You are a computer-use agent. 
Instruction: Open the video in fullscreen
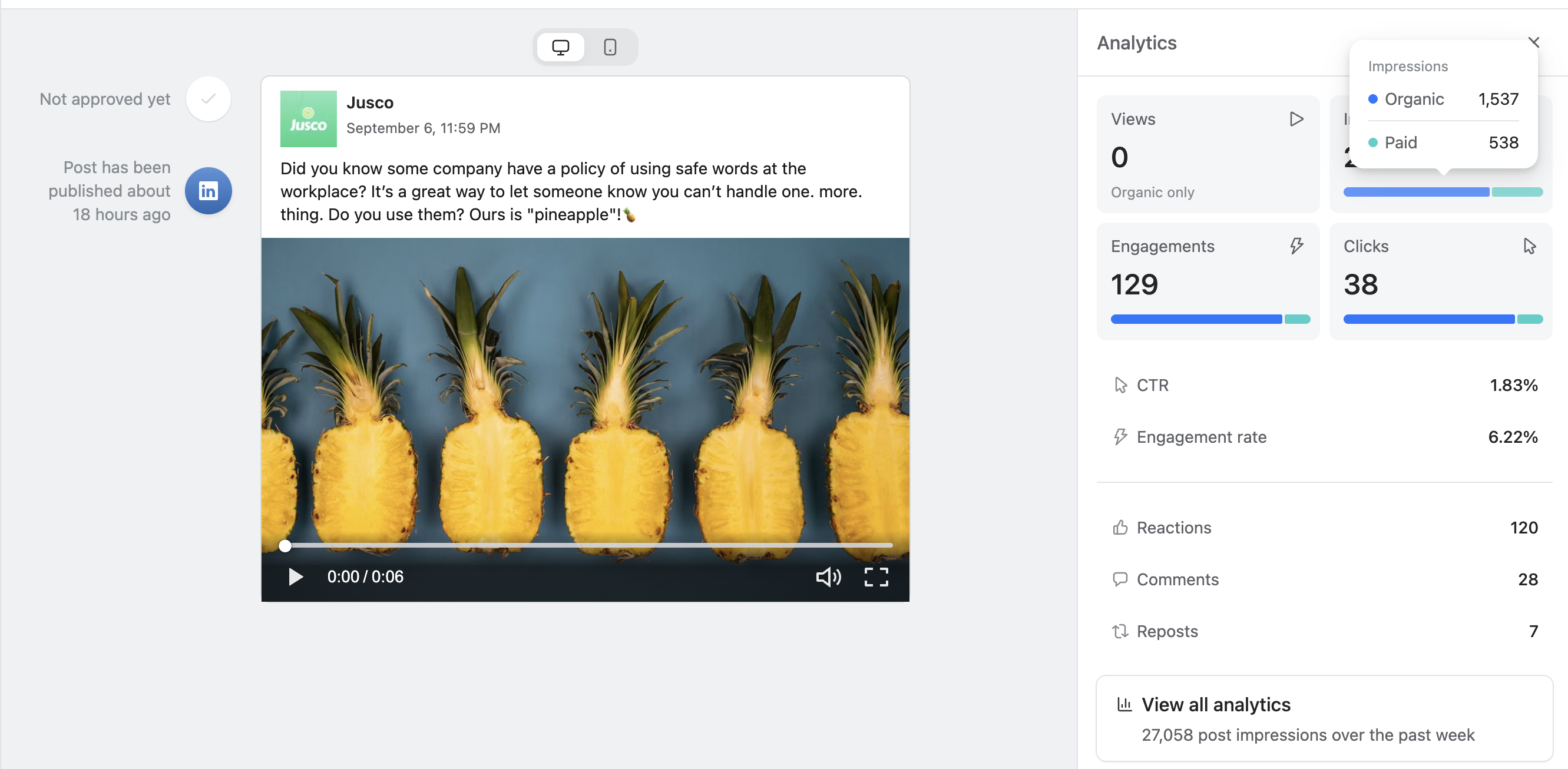[x=876, y=577]
